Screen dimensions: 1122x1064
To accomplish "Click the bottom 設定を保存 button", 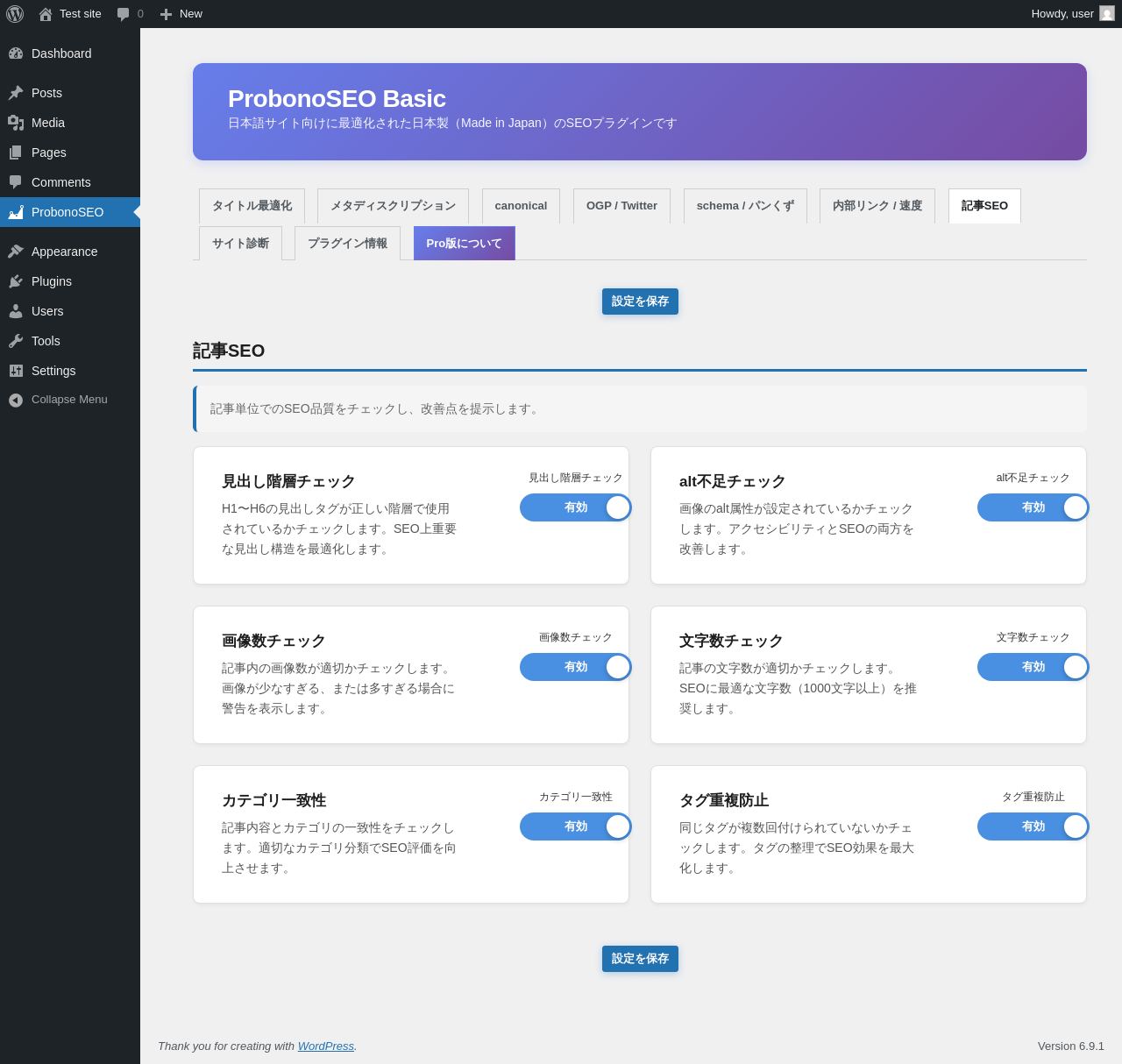I will (x=640, y=959).
